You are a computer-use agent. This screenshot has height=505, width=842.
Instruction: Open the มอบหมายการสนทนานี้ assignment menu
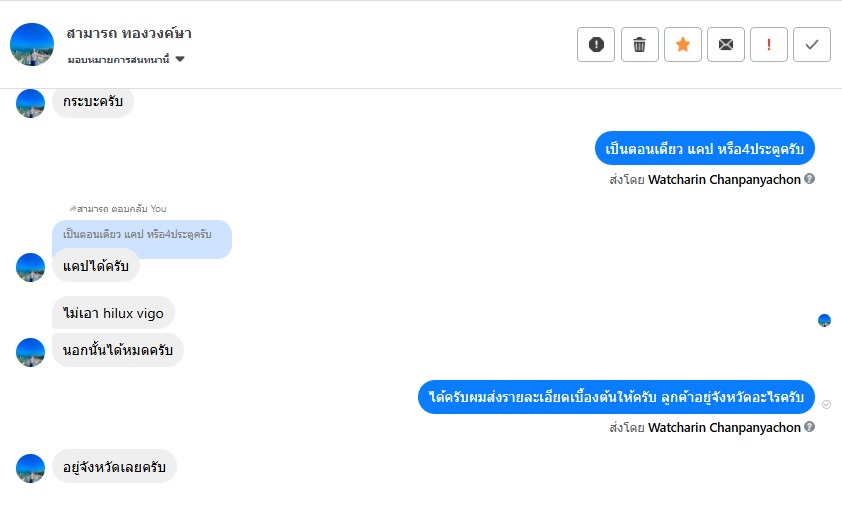coord(120,59)
